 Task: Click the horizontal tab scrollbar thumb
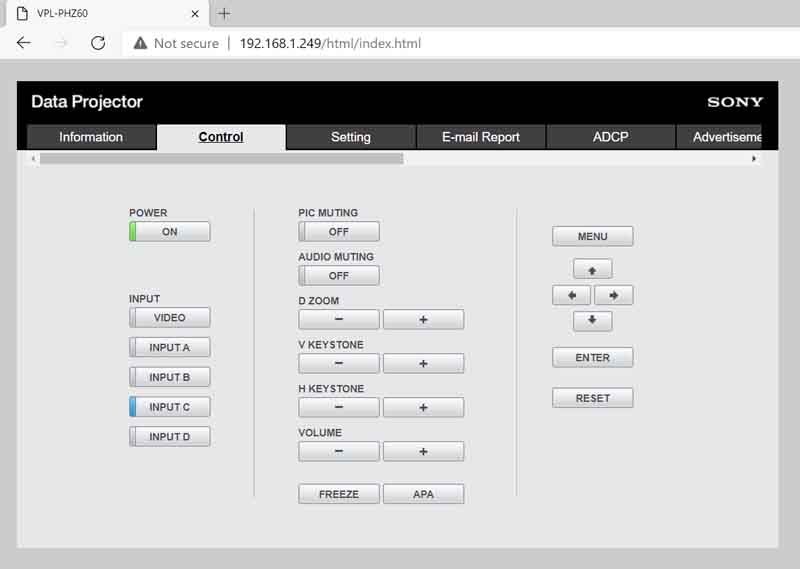tap(221, 159)
